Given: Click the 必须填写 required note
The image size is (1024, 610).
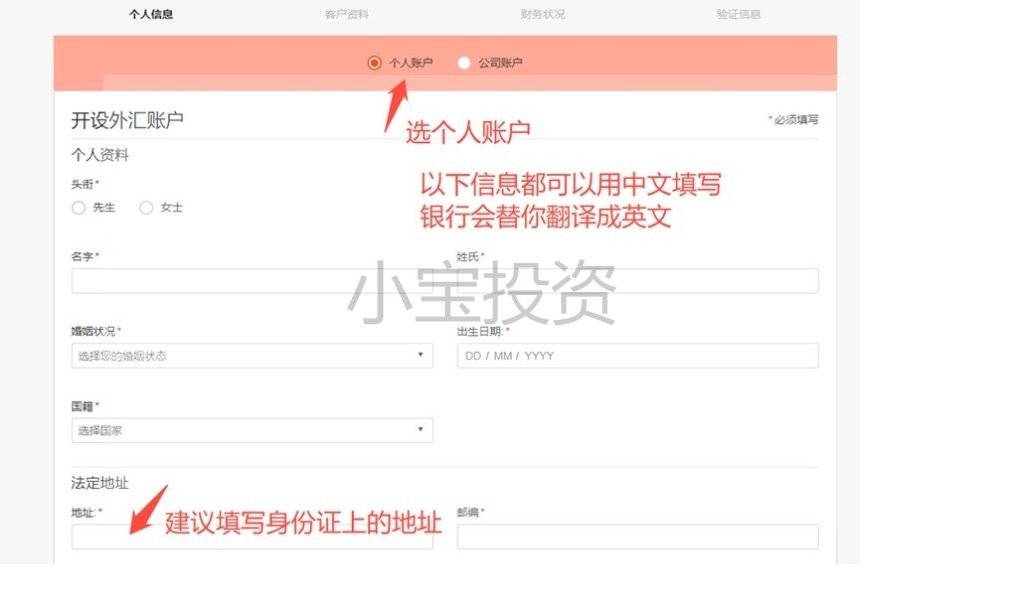Looking at the screenshot, I should [x=793, y=120].
